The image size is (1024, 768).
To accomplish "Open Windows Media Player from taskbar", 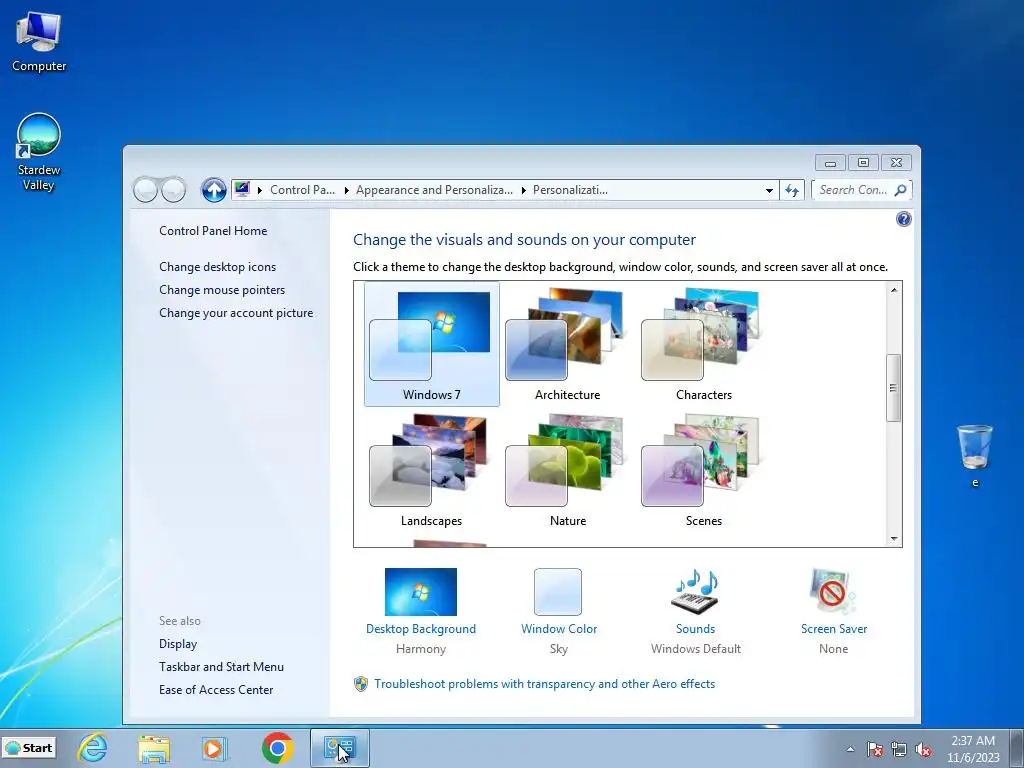I will (214, 748).
